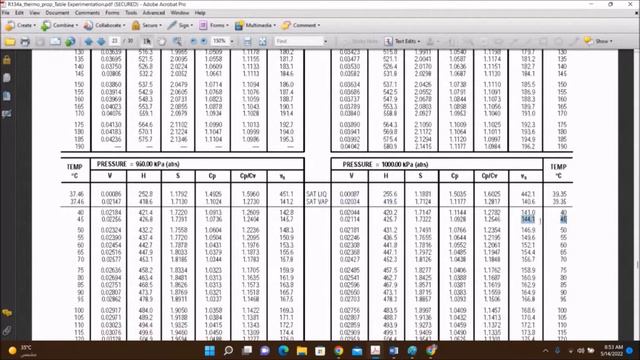The image size is (640, 360).
Task: Open the Windows Start menu
Action: [210, 351]
